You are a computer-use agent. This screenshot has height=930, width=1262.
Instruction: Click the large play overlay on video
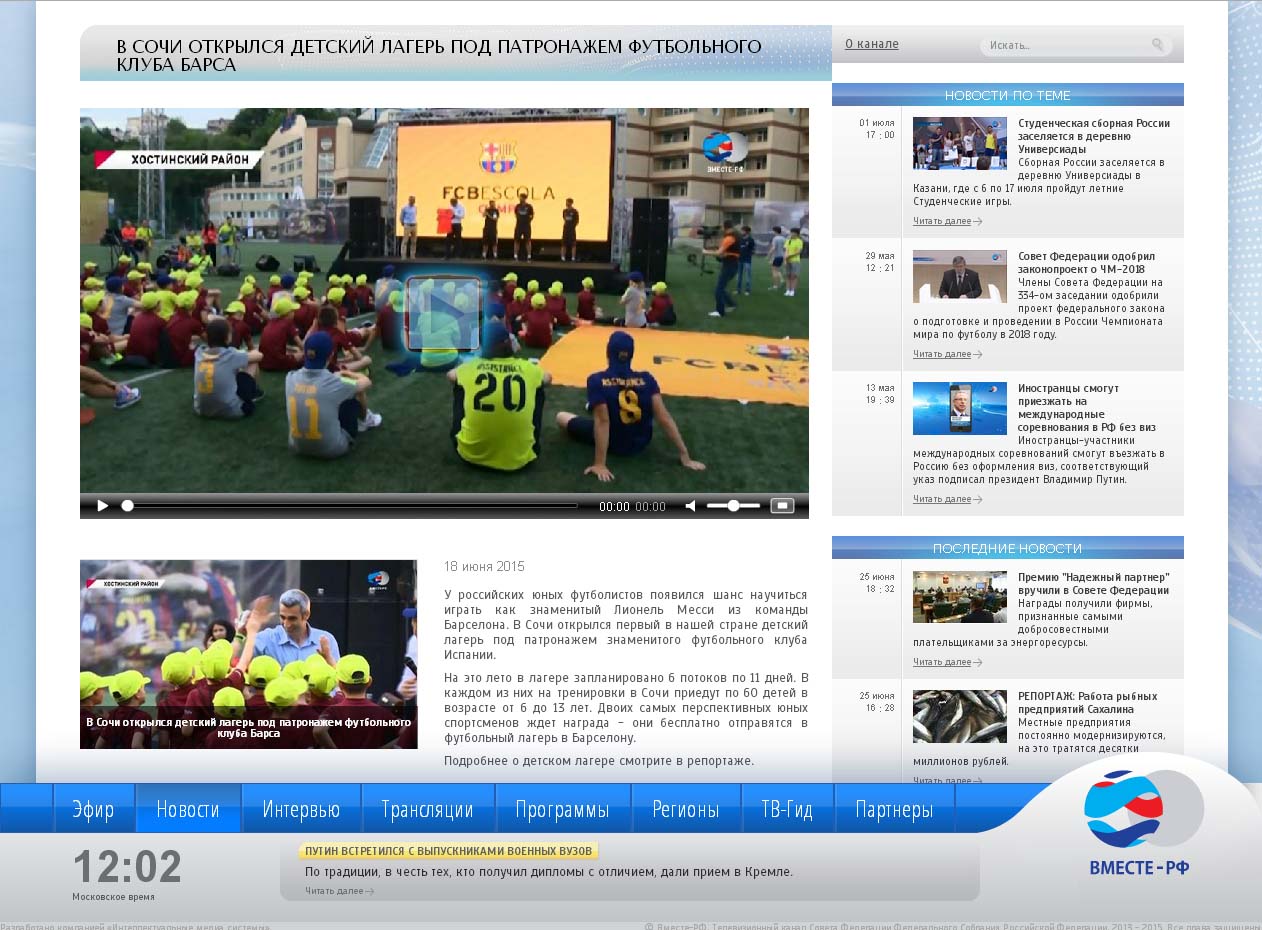coord(444,314)
